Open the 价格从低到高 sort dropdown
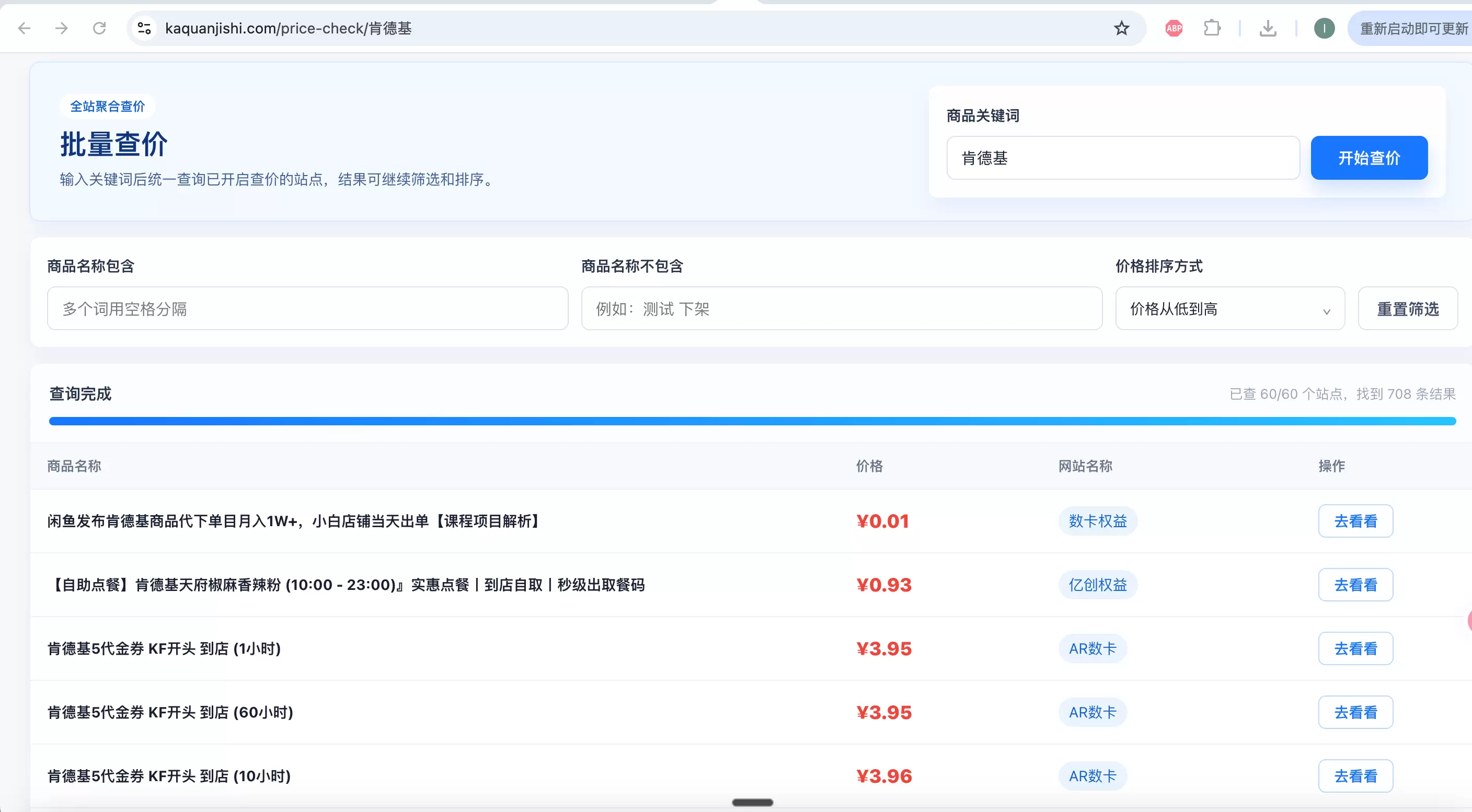Screen dimensions: 1472x812 coord(1229,308)
